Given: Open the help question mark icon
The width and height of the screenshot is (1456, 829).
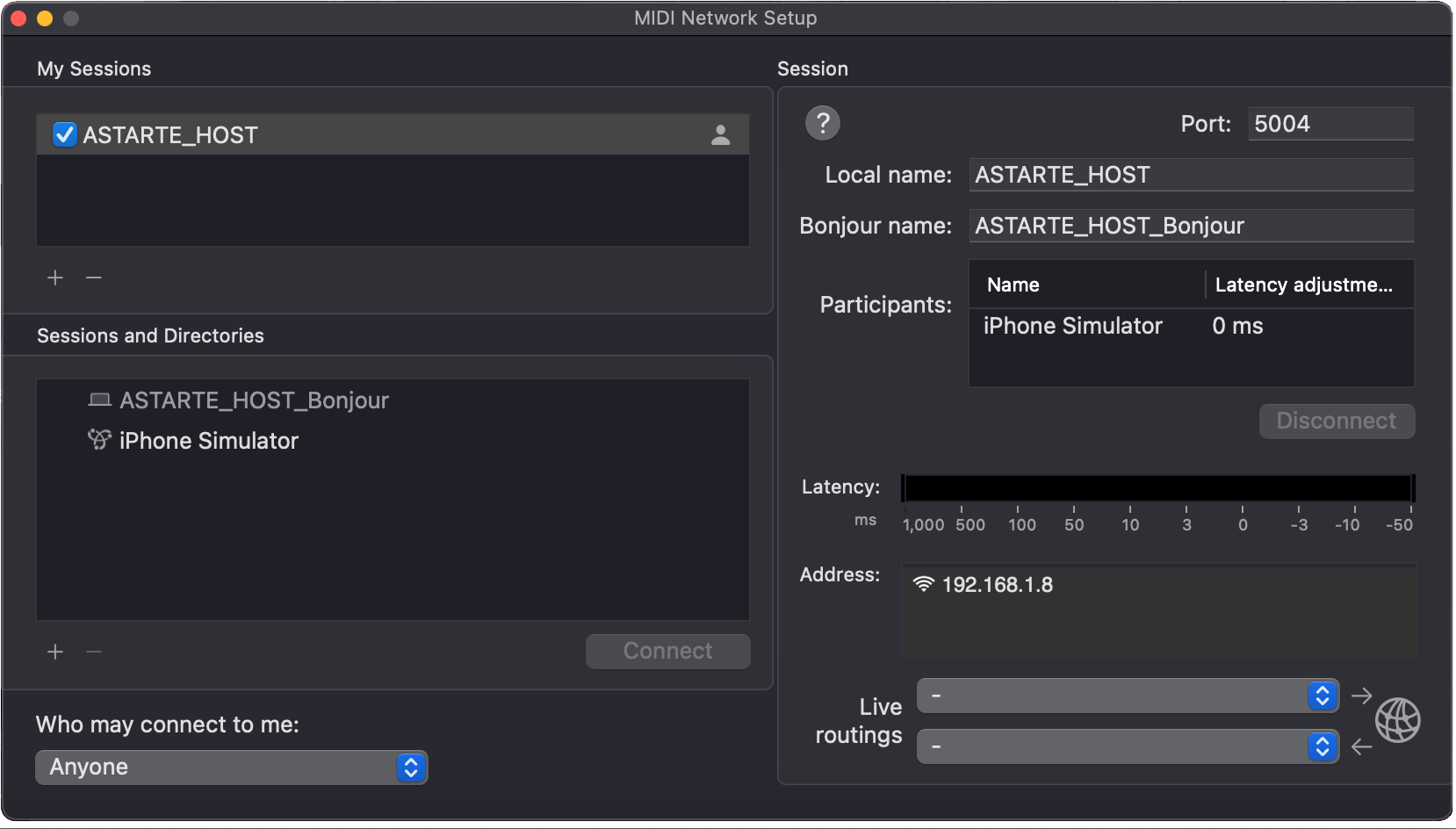Looking at the screenshot, I should [x=823, y=123].
